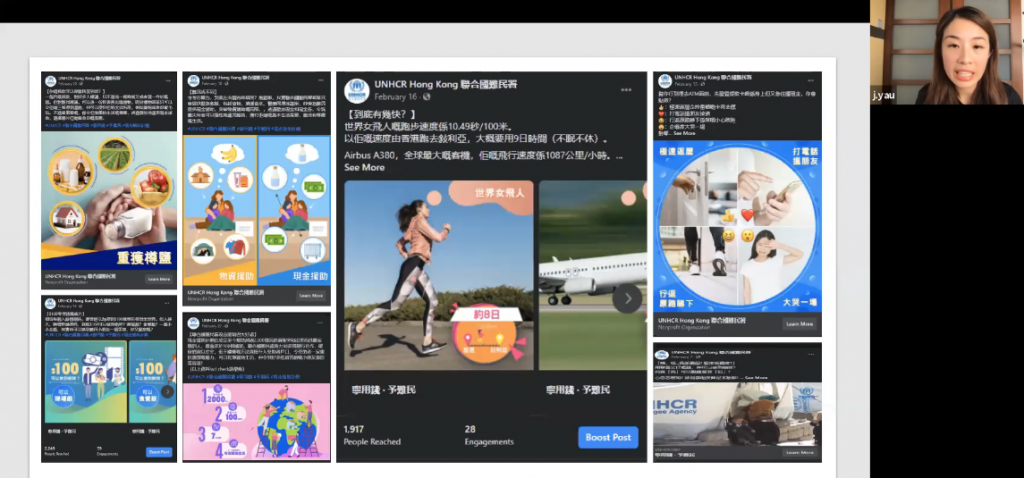Open the running woman image
The height and width of the screenshot is (478, 1024).
pyautogui.click(x=439, y=276)
